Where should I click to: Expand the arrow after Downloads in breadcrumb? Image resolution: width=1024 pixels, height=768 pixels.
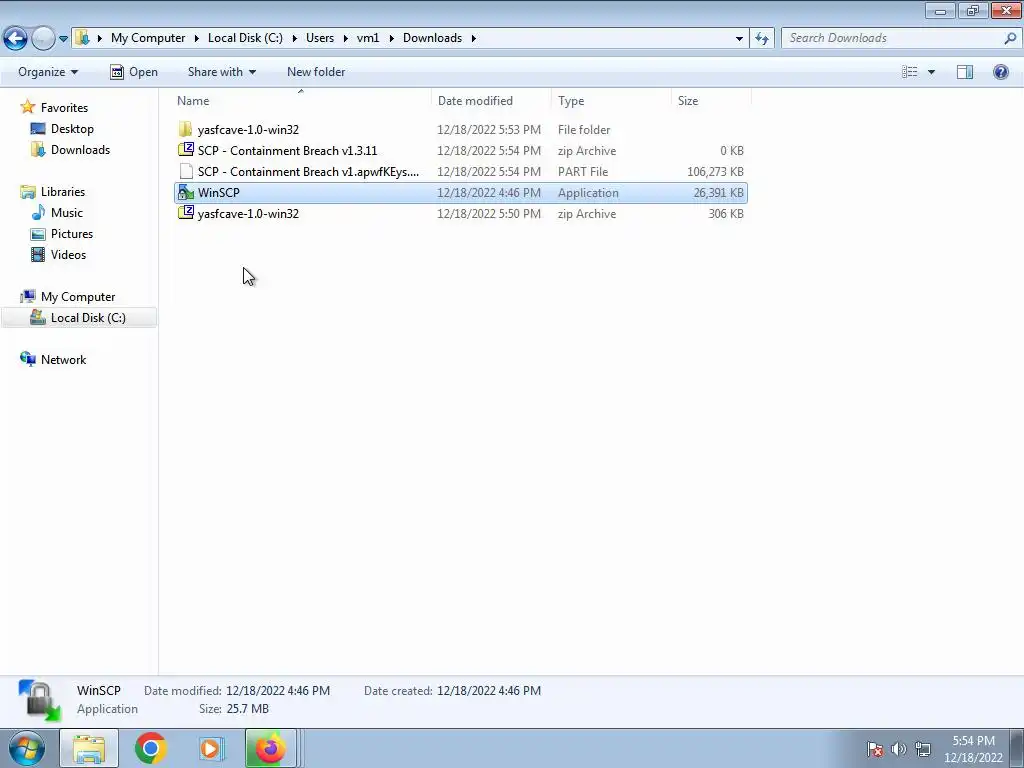pos(473,39)
